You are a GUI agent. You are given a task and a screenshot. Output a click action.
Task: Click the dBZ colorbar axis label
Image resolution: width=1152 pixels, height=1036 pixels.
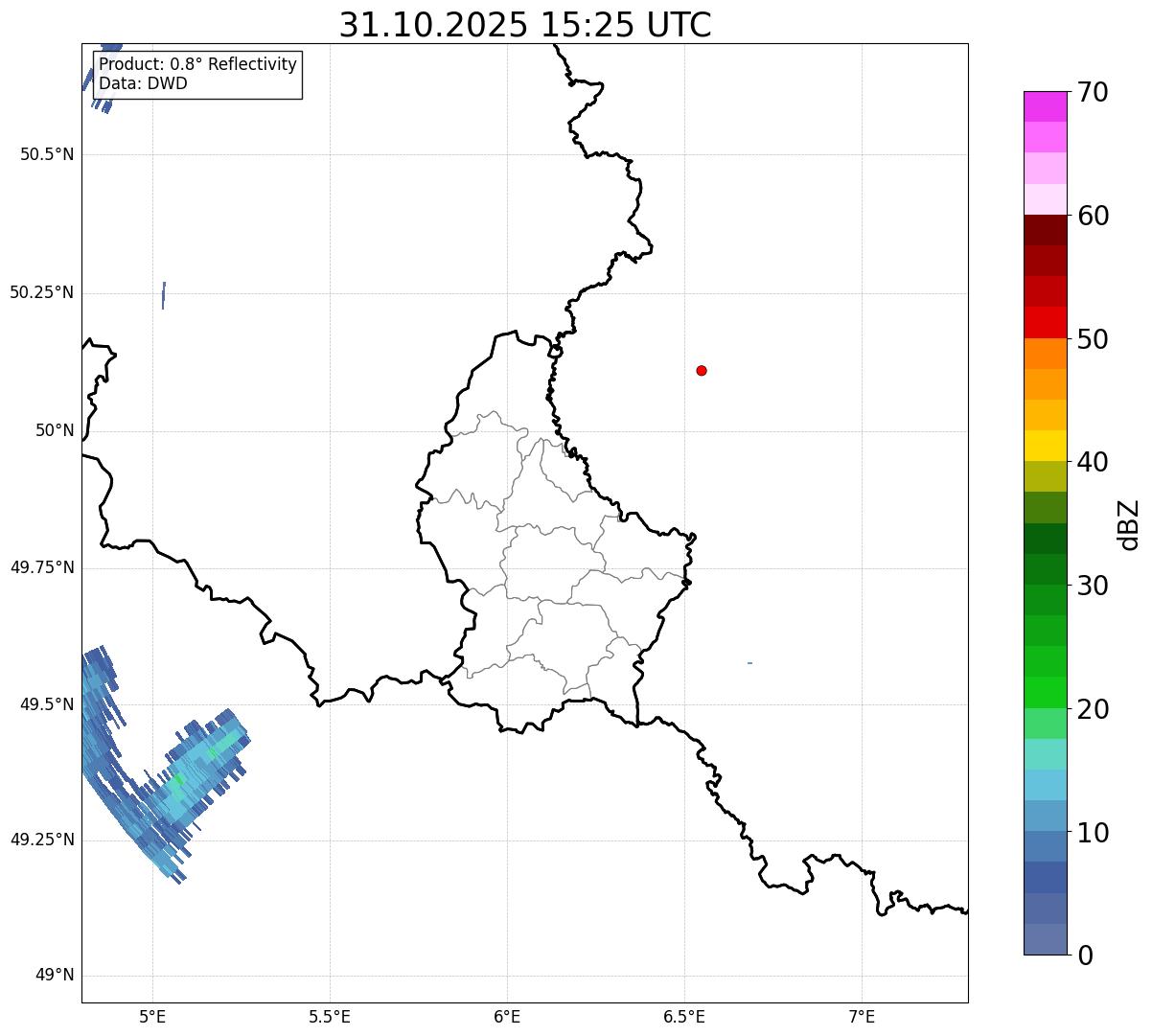[x=1130, y=524]
